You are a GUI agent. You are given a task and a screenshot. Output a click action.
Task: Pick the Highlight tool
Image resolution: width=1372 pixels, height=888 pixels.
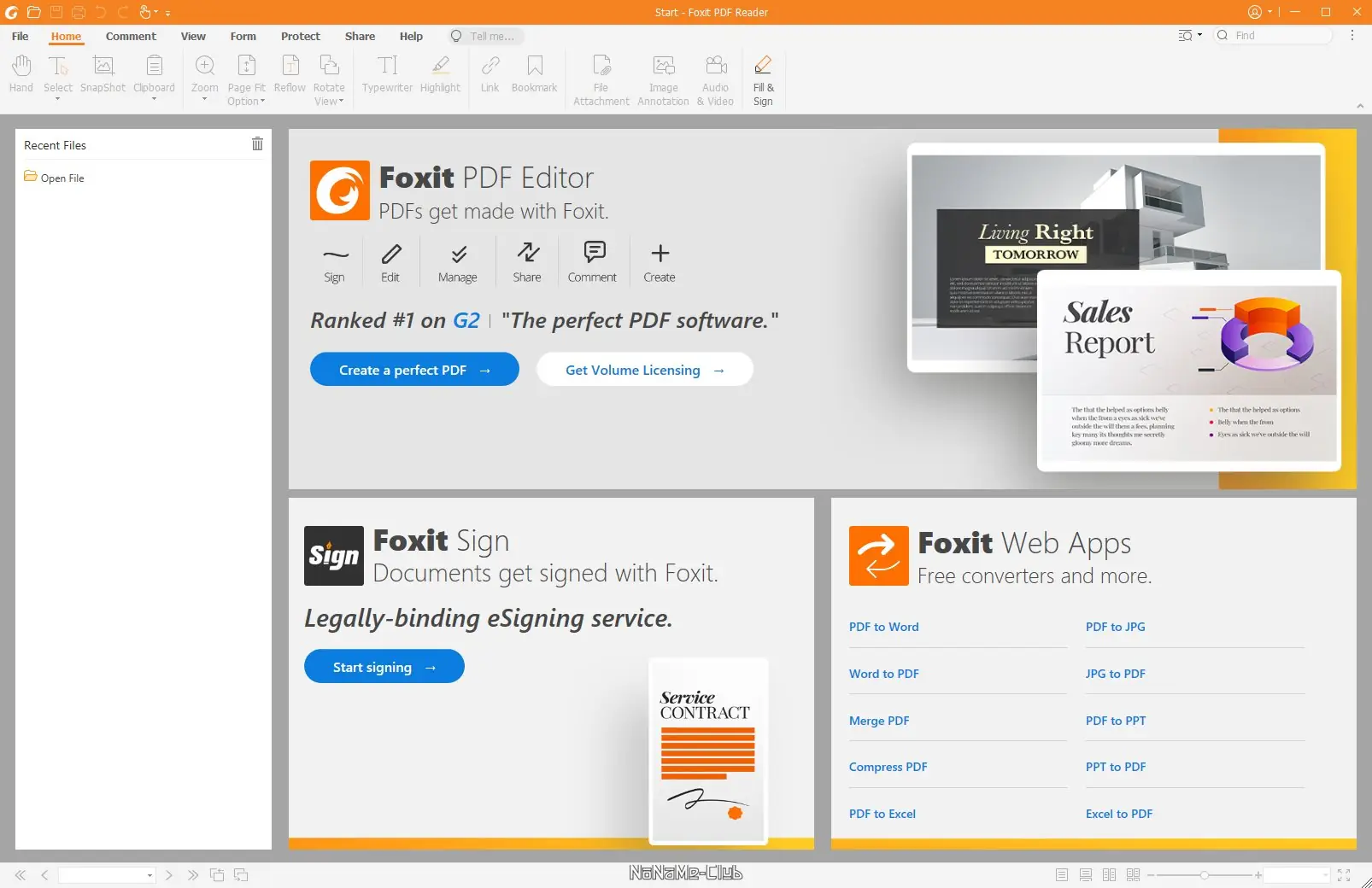coord(440,73)
